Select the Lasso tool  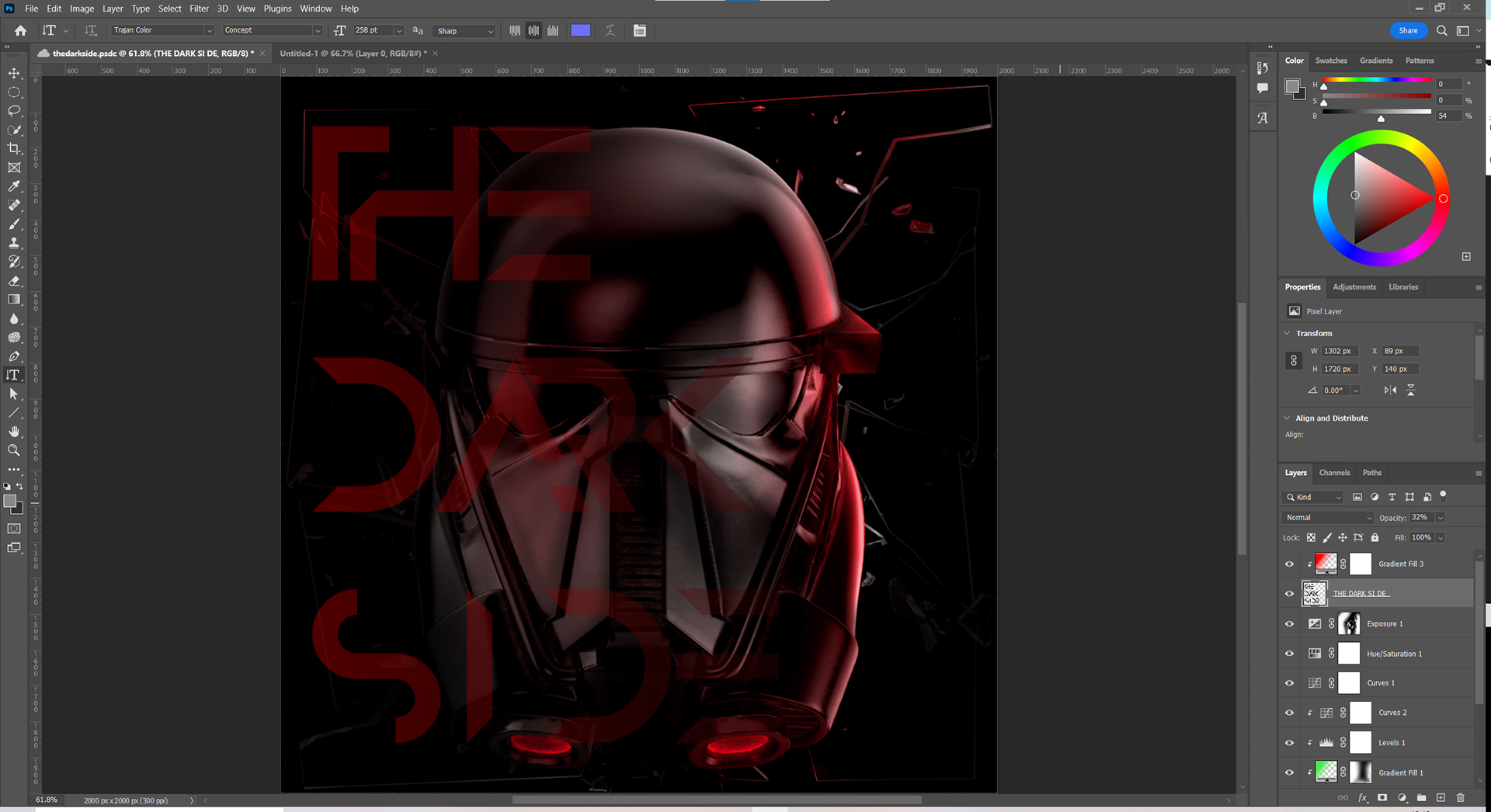pos(14,111)
